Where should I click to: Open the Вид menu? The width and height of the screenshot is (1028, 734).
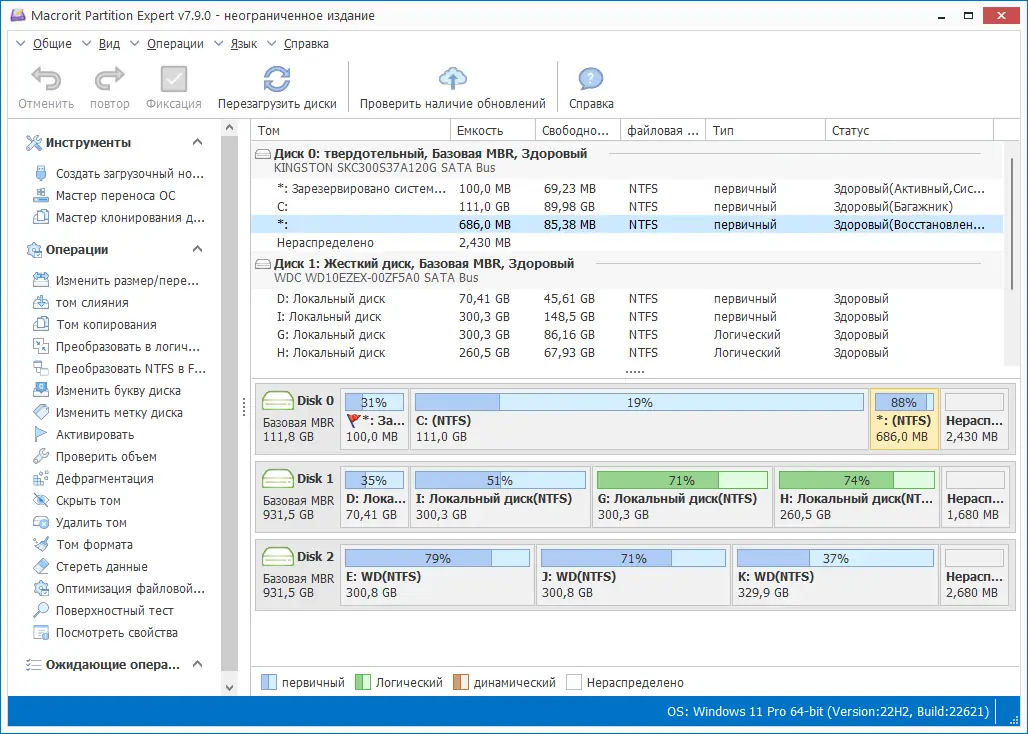(x=109, y=43)
